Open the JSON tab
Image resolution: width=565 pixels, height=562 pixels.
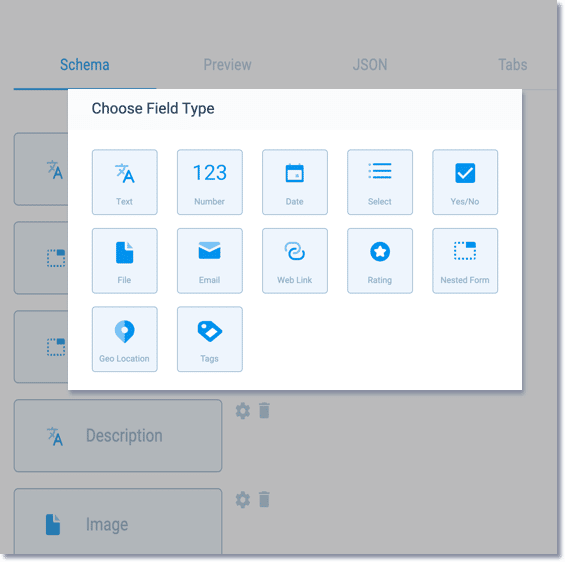tap(370, 65)
